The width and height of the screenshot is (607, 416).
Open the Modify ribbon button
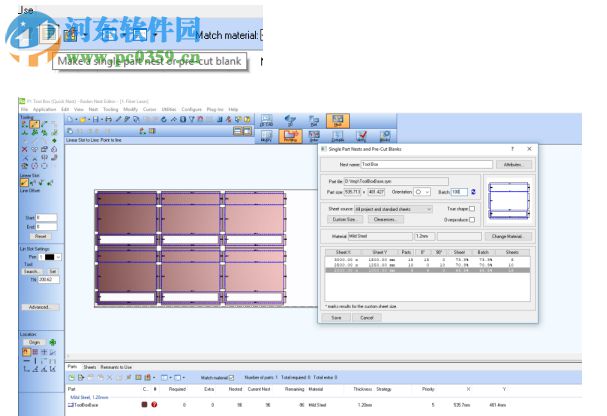point(266,136)
